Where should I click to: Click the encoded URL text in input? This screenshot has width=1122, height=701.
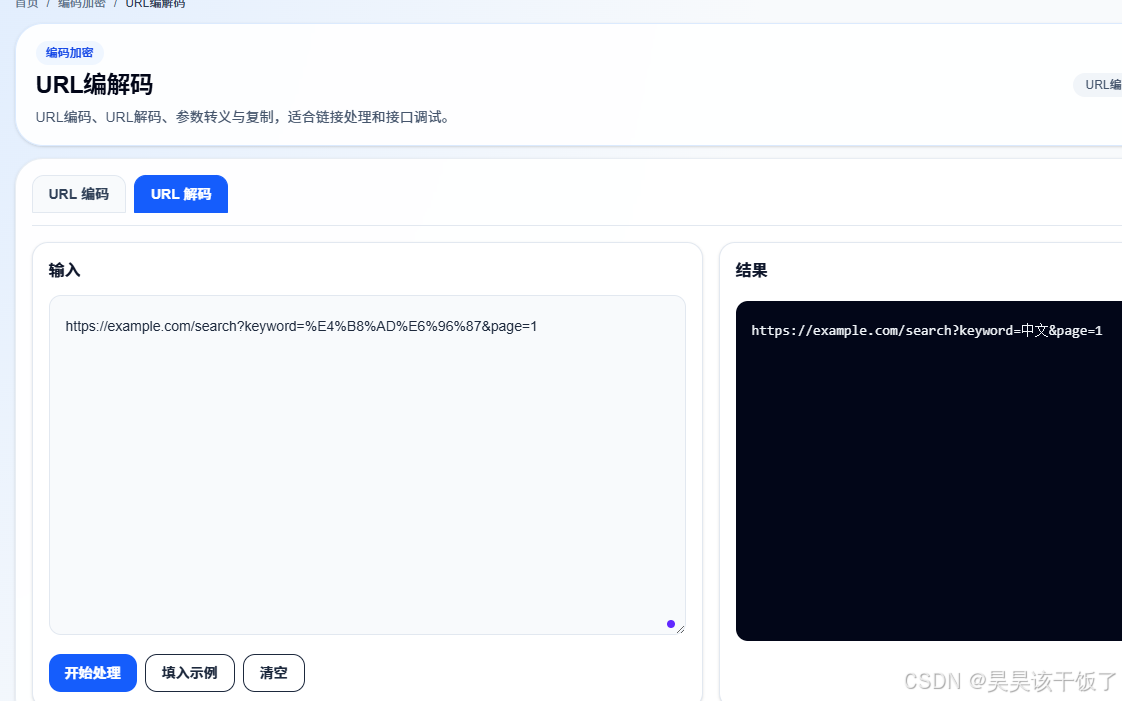[301, 326]
